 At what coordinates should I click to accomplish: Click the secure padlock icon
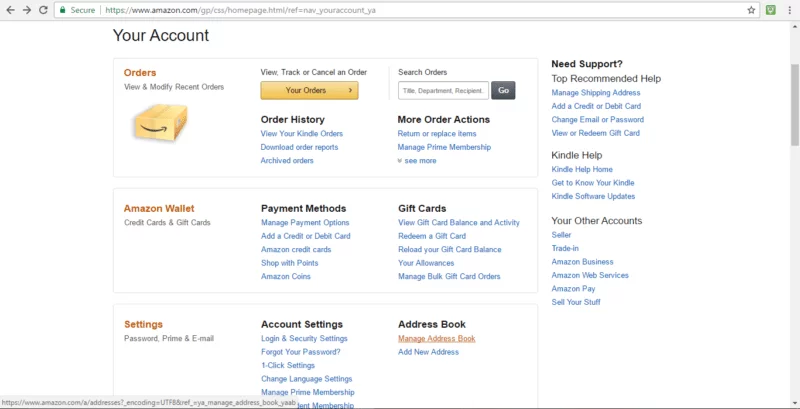click(62, 10)
